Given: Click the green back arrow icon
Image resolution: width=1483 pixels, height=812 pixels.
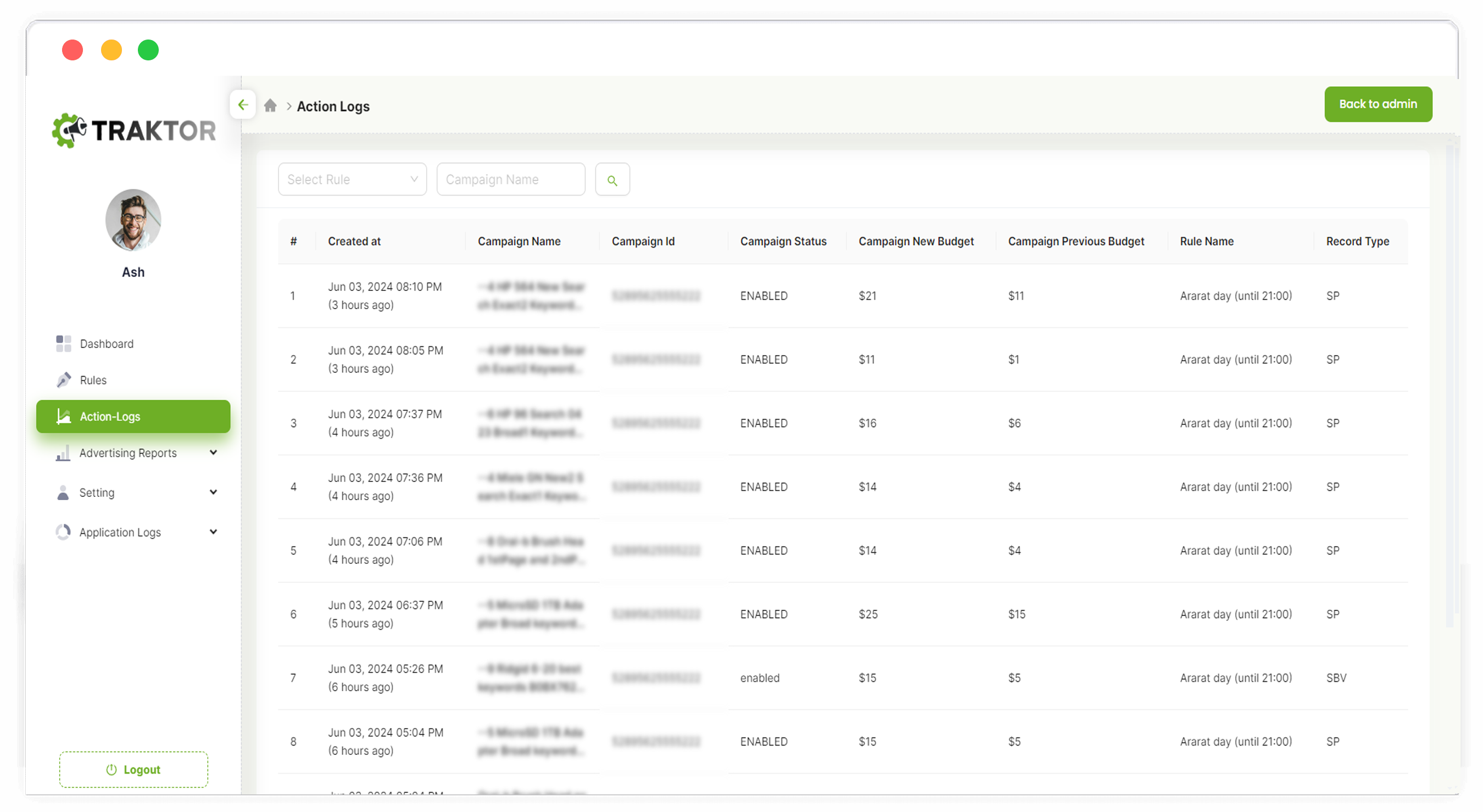Looking at the screenshot, I should [x=243, y=105].
